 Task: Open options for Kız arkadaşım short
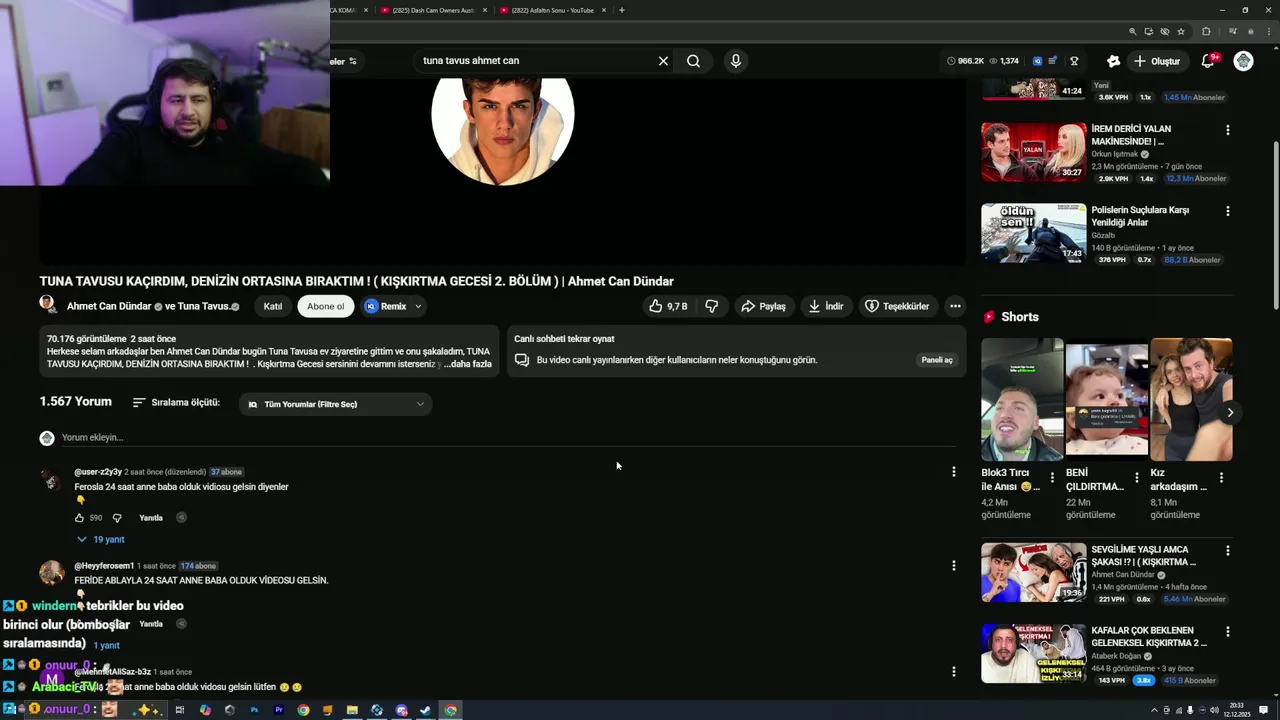pyautogui.click(x=1222, y=479)
